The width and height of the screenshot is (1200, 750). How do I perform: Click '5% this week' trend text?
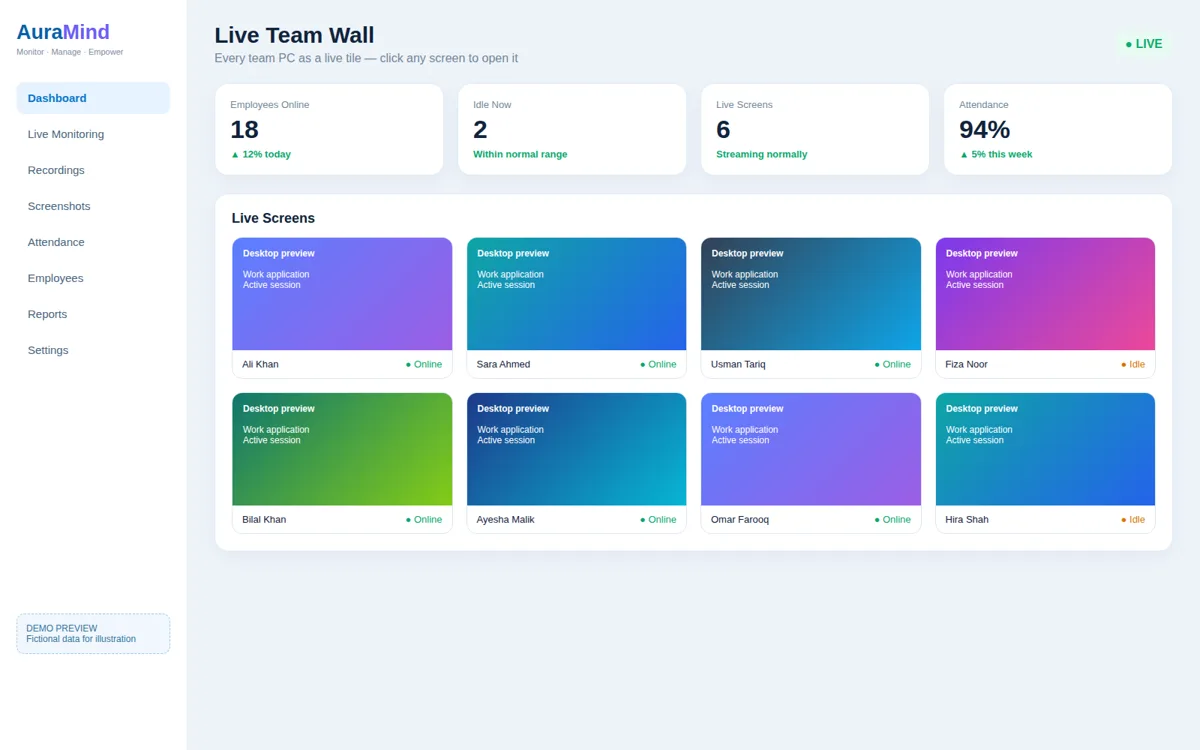tap(995, 154)
